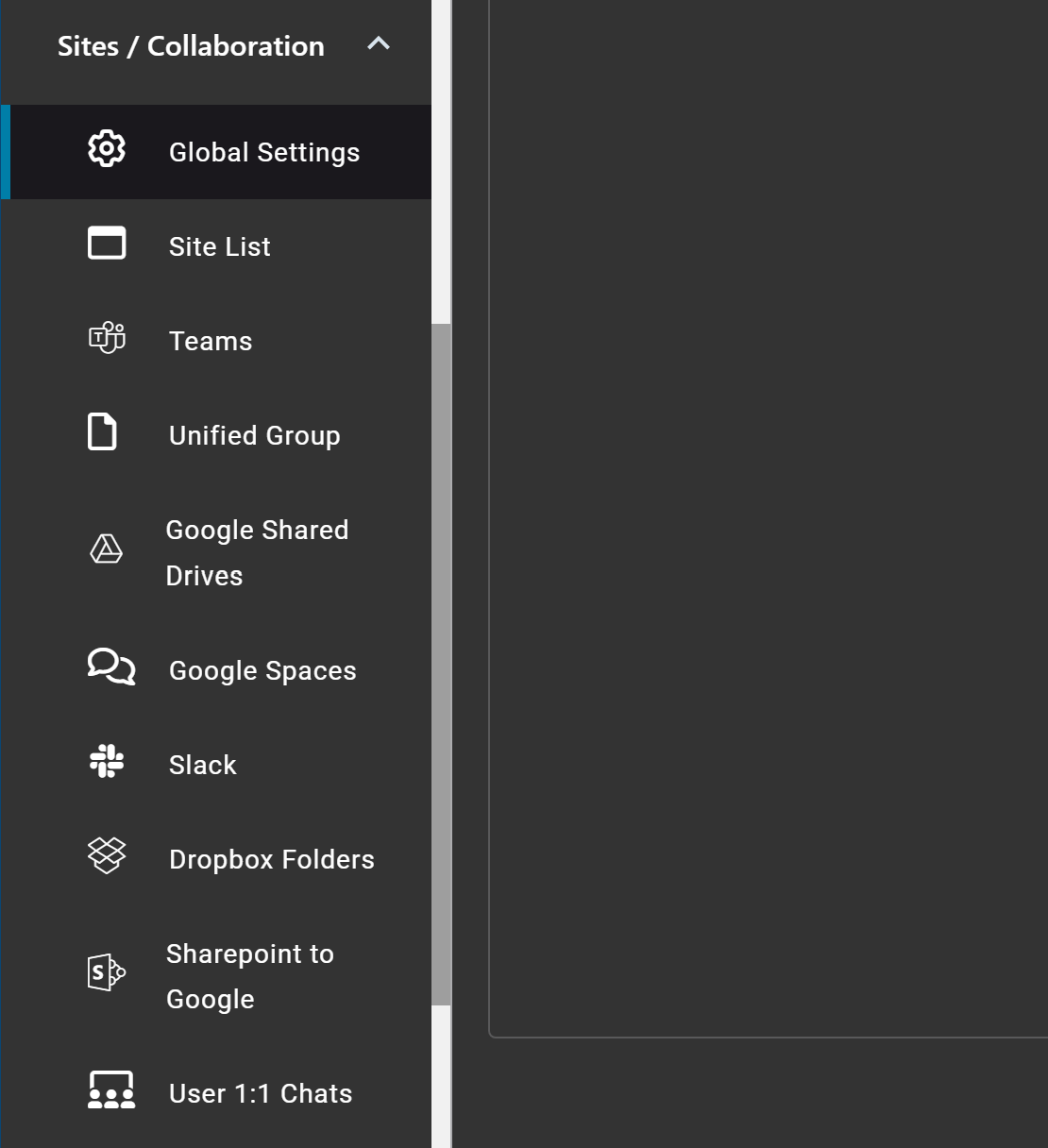Click the Slack logo icon

tap(107, 761)
